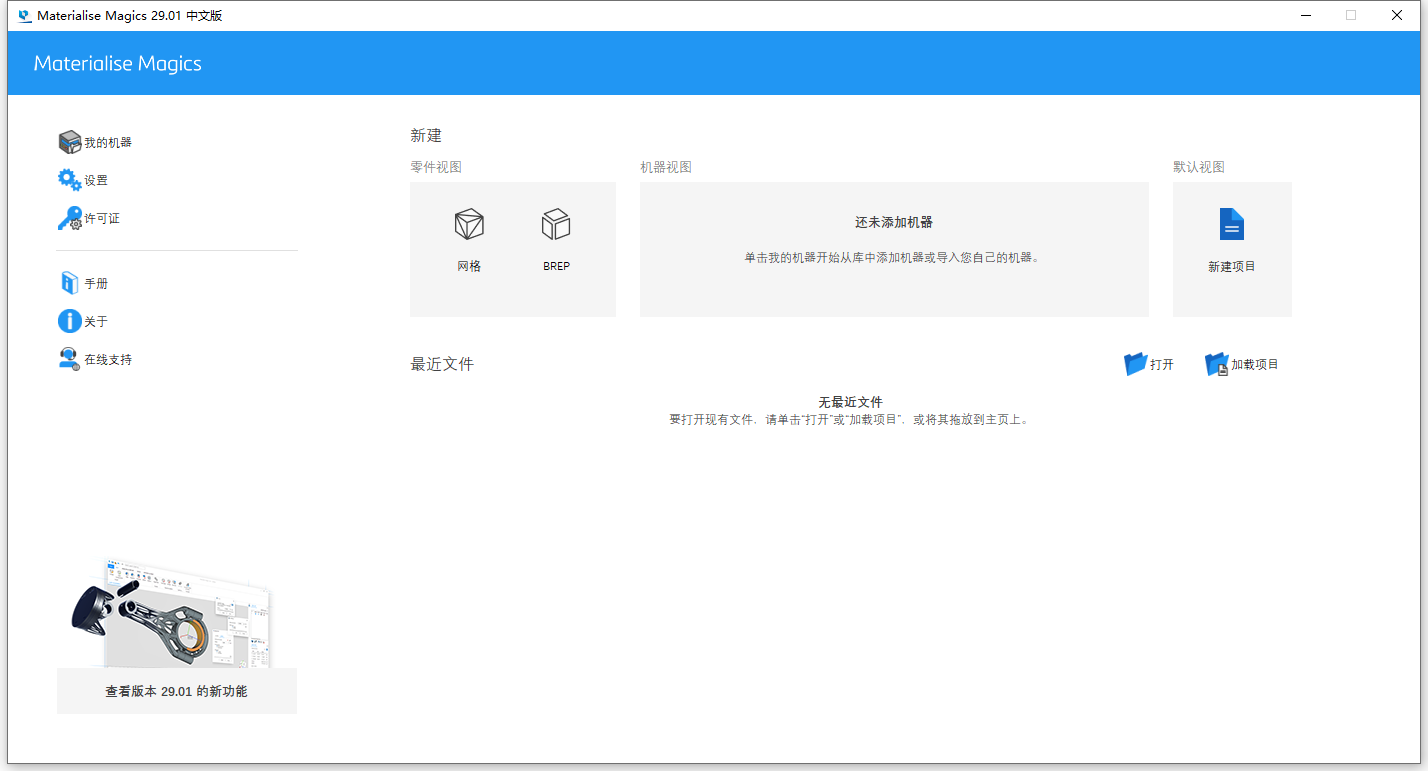
Task: Open the 打开 link in 最近文件 area
Action: (x=1159, y=364)
